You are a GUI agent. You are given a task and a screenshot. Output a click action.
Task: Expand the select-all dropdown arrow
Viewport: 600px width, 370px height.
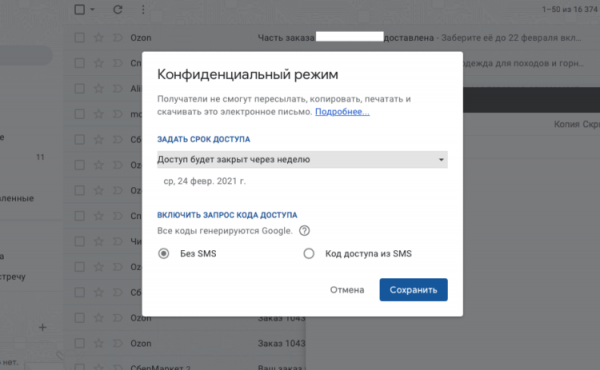(x=92, y=10)
